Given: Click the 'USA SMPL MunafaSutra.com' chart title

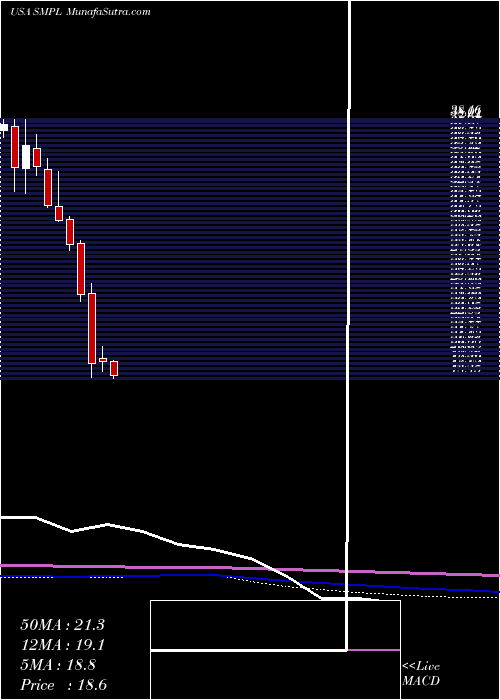Looking at the screenshot, I should [80, 12].
